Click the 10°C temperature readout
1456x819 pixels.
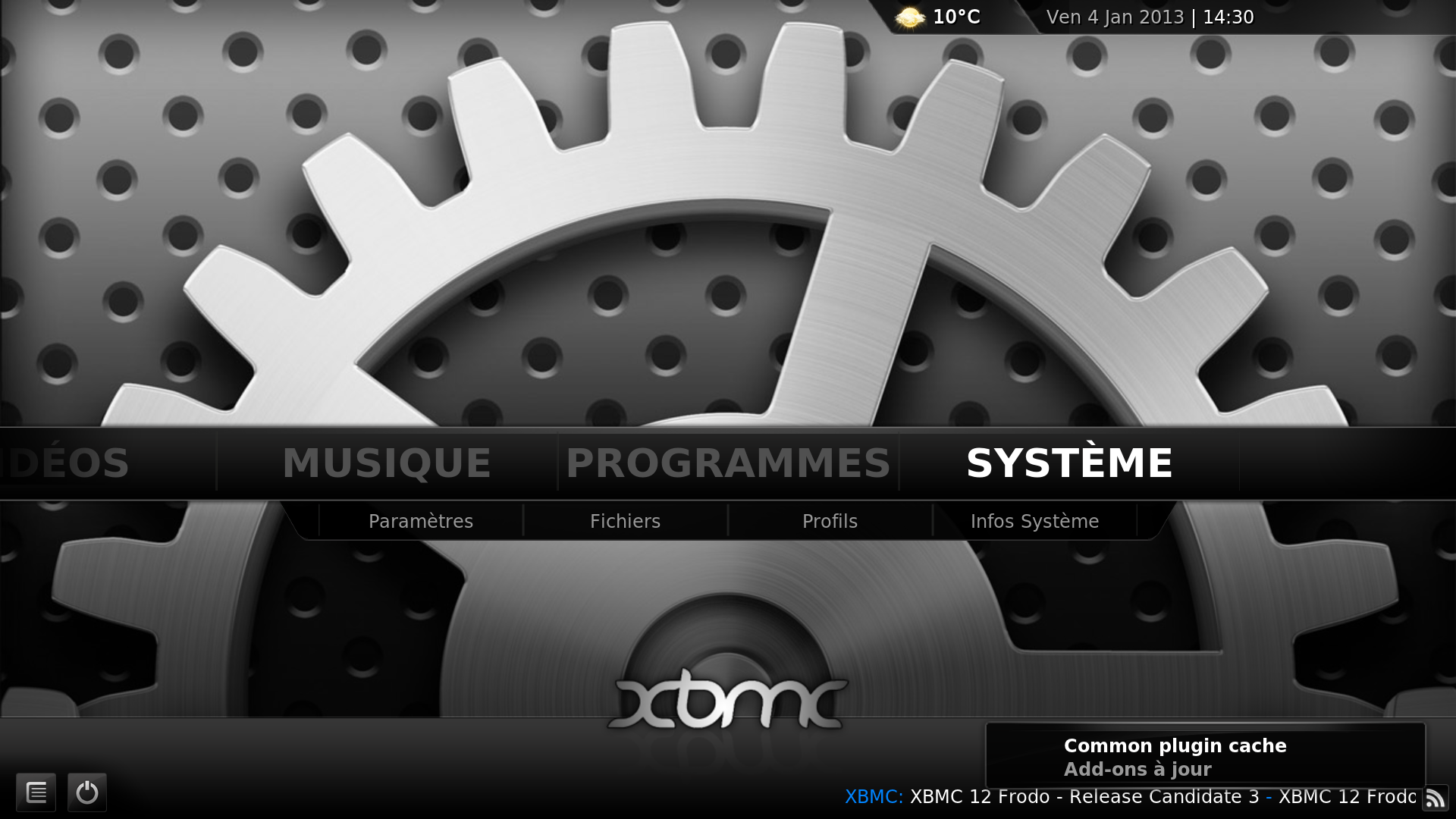tap(956, 17)
